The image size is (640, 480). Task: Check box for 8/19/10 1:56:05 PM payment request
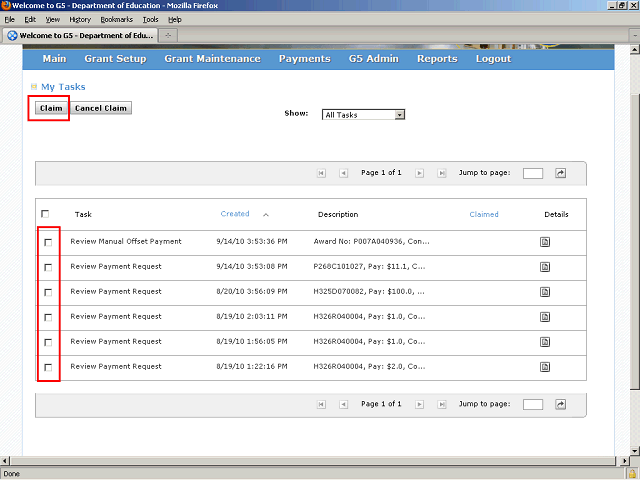click(48, 342)
